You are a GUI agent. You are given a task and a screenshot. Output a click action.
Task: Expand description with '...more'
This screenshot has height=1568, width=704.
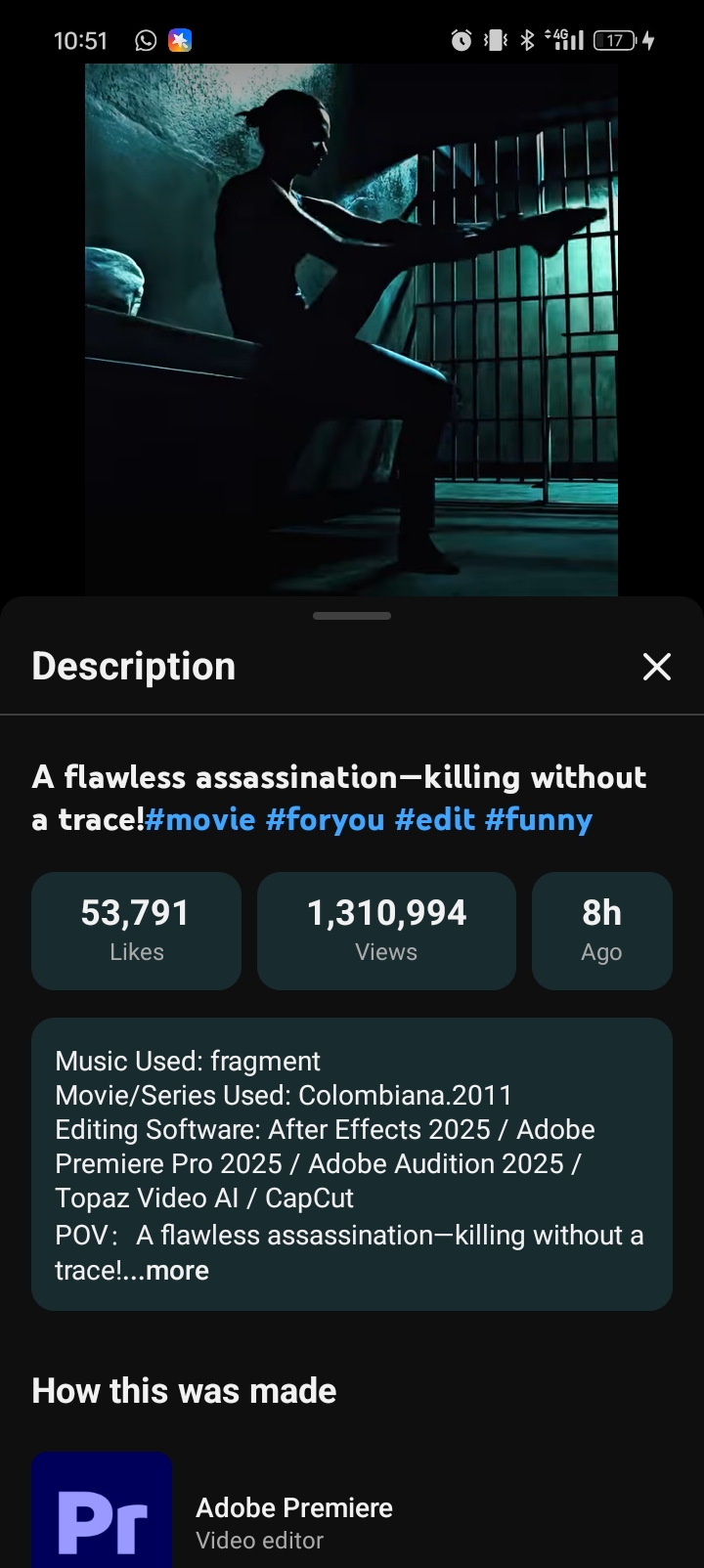pyautogui.click(x=176, y=1270)
